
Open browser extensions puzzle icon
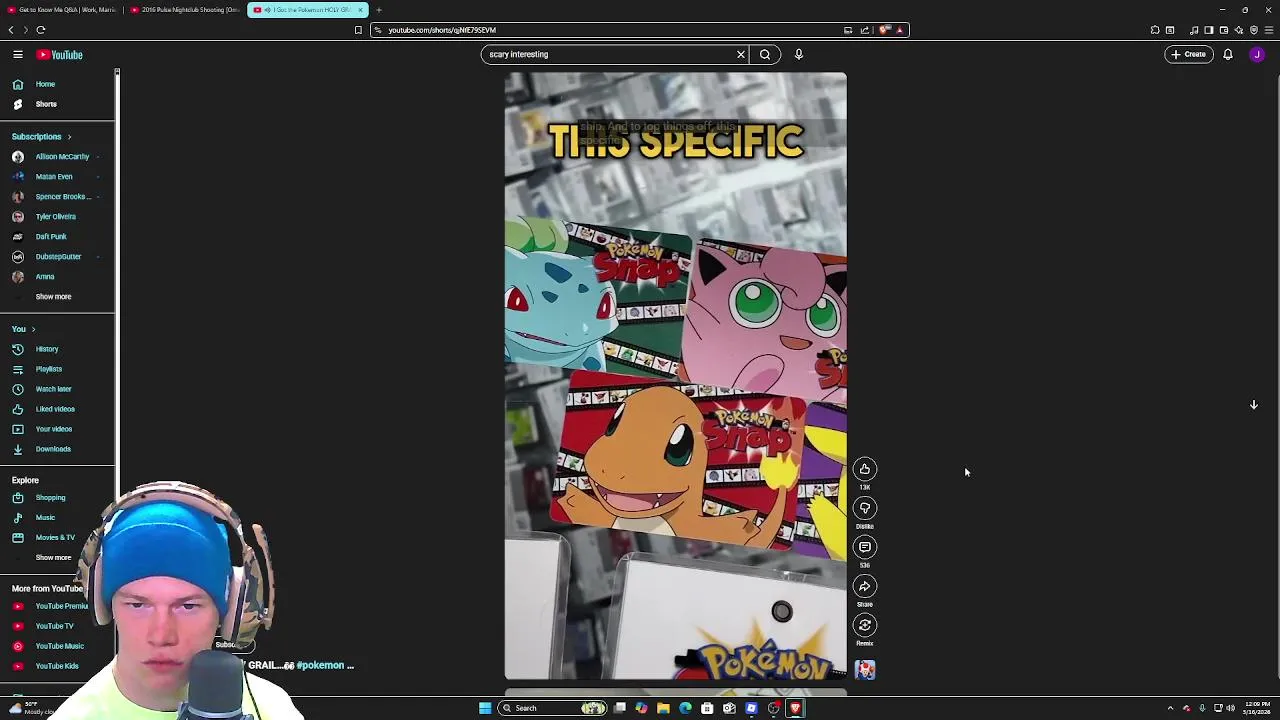tap(1155, 30)
